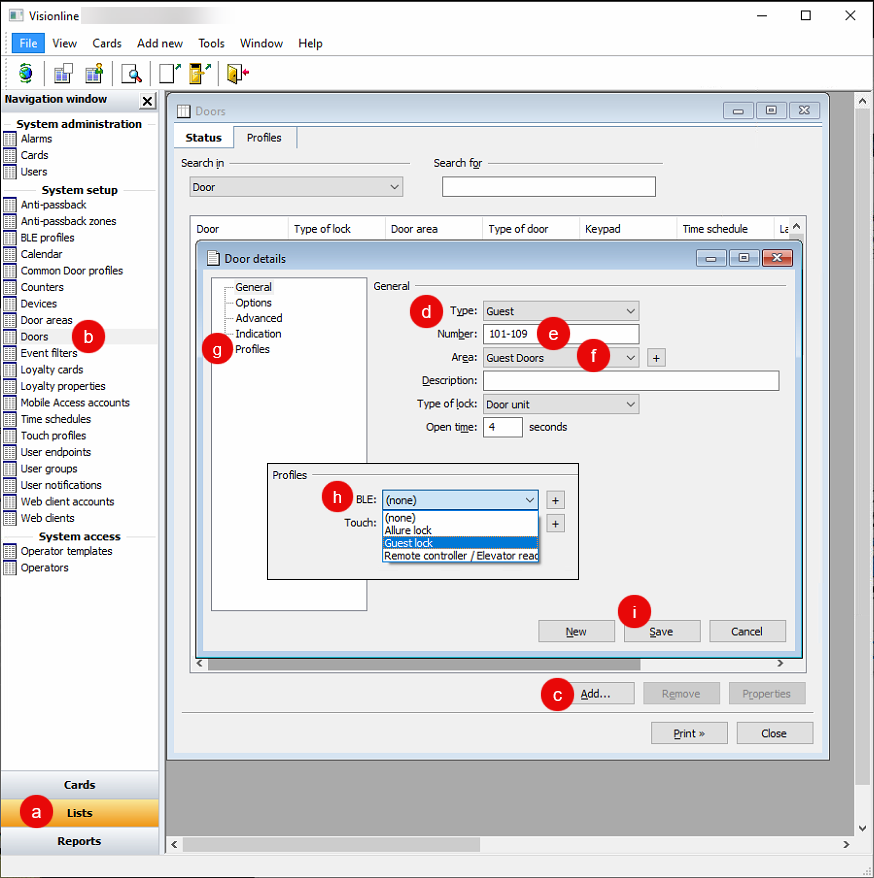The width and height of the screenshot is (874, 878).
Task: Open the Tools menu
Action: (x=211, y=43)
